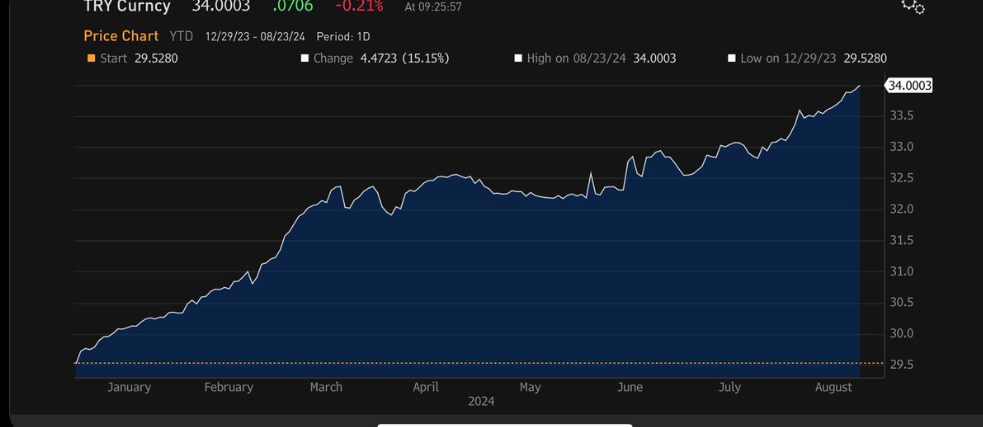Select the June label on time axis
The width and height of the screenshot is (983, 427).
(x=630, y=387)
